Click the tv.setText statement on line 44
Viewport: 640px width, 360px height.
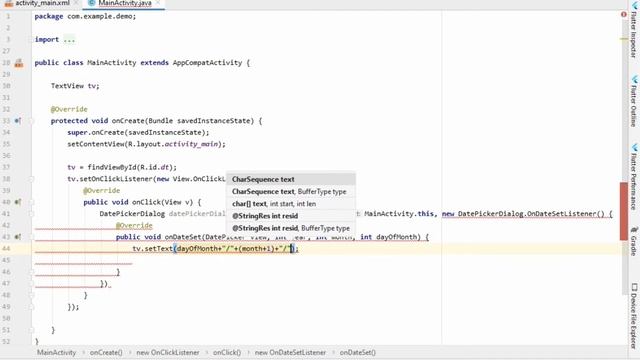coord(216,249)
